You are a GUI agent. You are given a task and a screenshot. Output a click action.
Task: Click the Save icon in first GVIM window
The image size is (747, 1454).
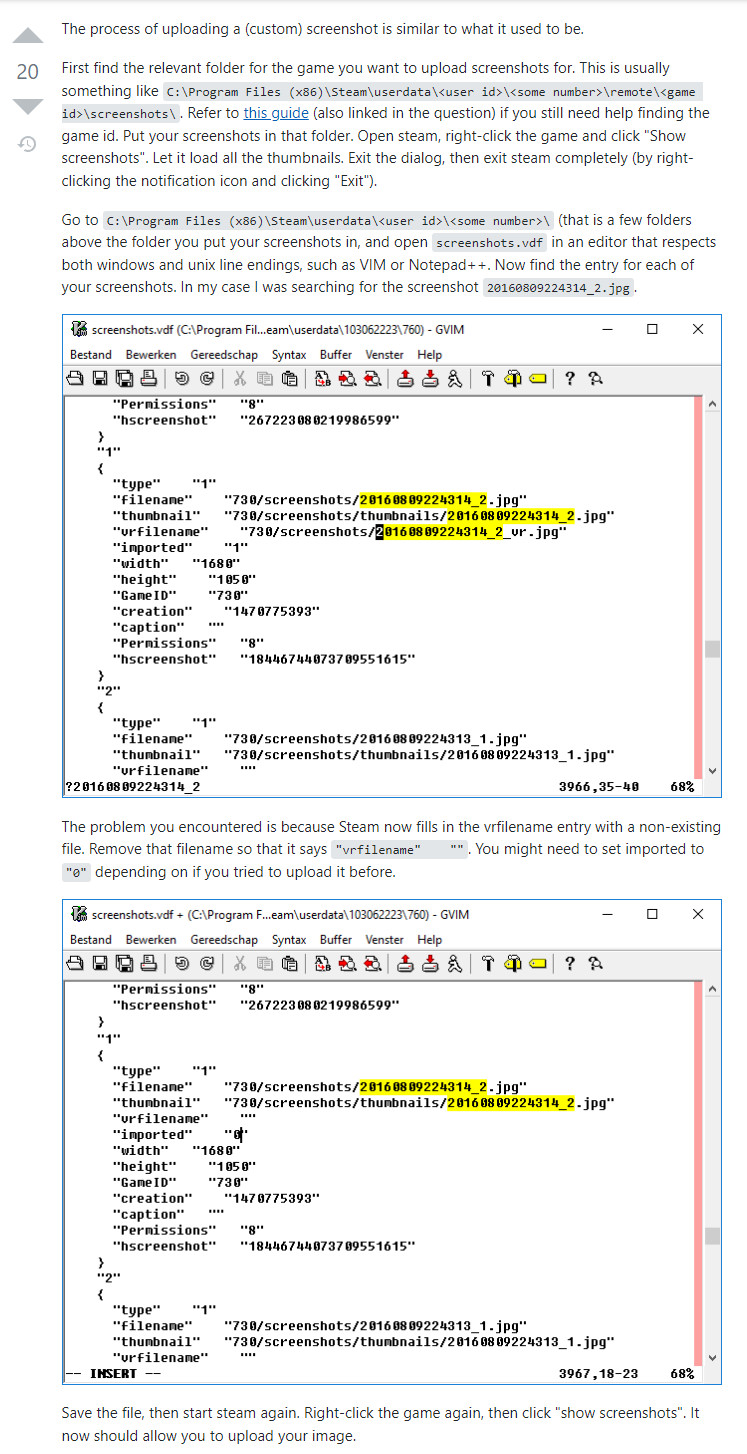(100, 378)
